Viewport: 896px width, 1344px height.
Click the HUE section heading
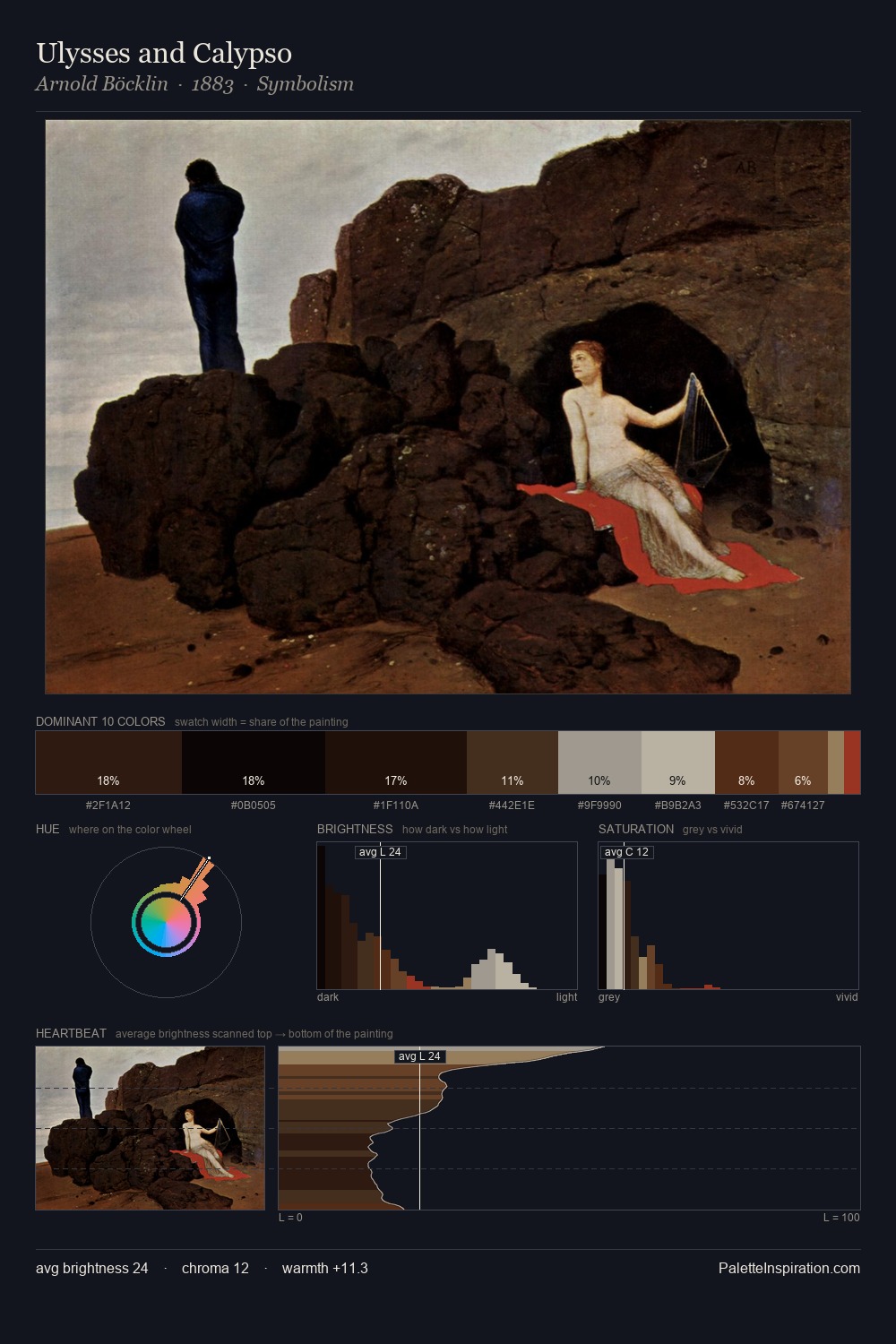click(47, 829)
